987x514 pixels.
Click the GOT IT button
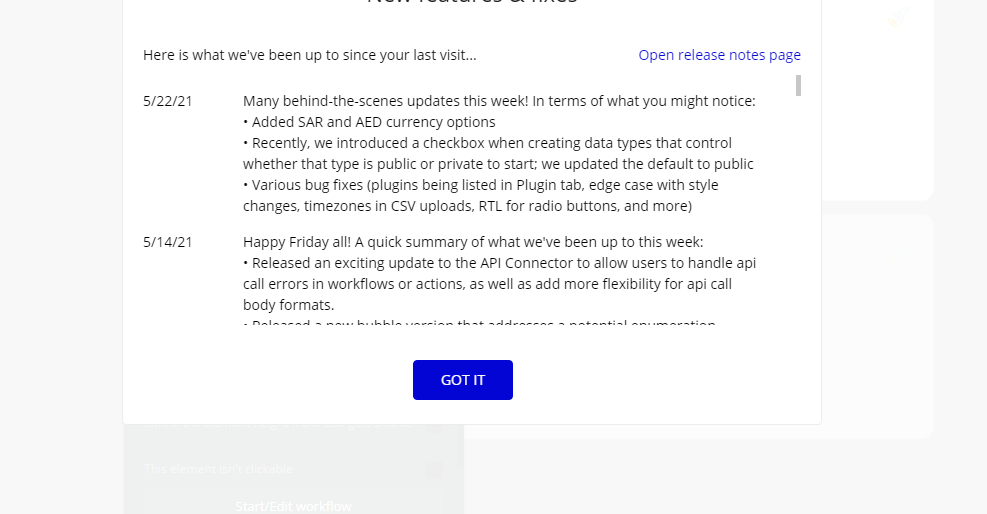pos(463,380)
